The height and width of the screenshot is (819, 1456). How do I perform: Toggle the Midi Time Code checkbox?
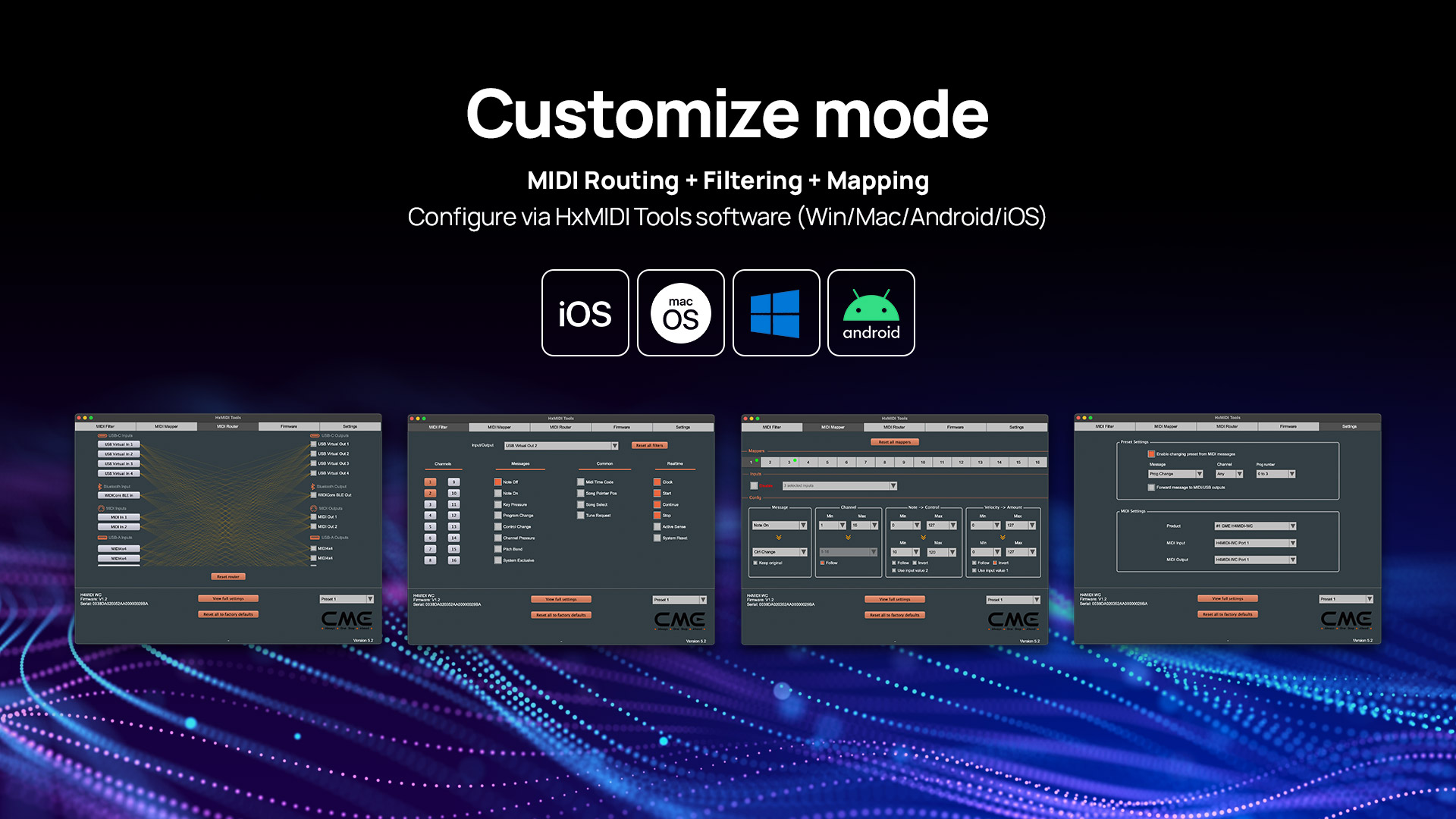tap(580, 482)
